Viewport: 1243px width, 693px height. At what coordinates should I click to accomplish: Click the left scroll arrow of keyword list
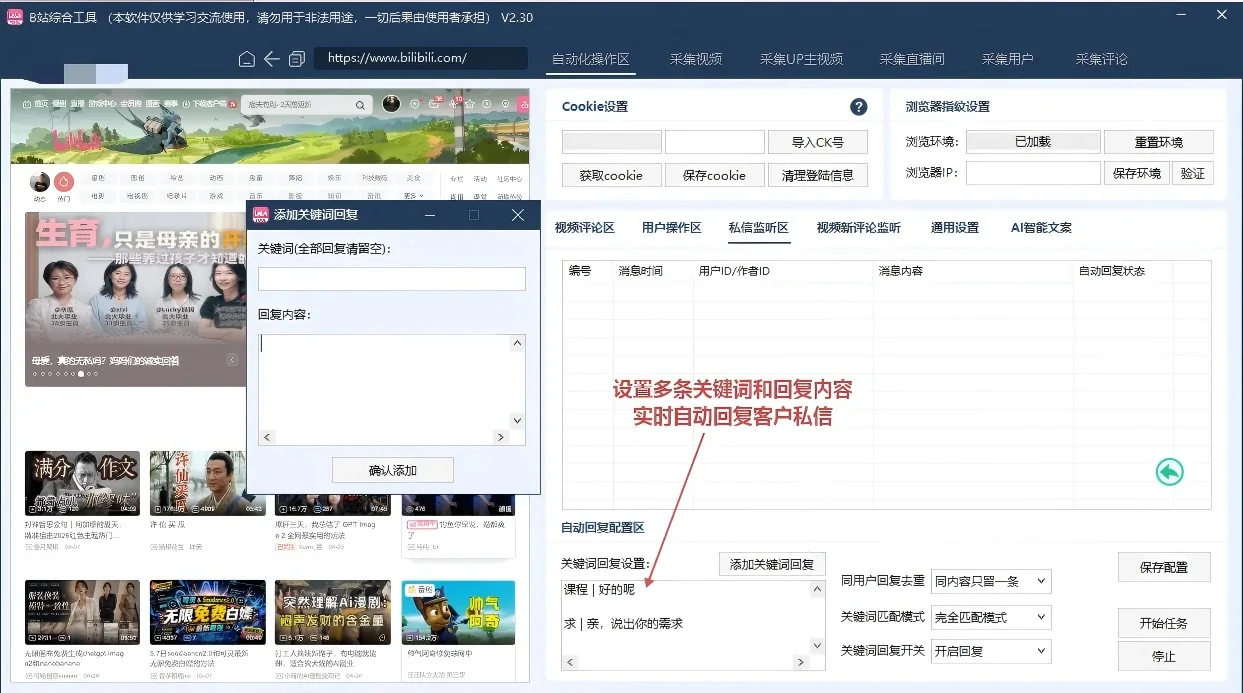click(x=570, y=662)
